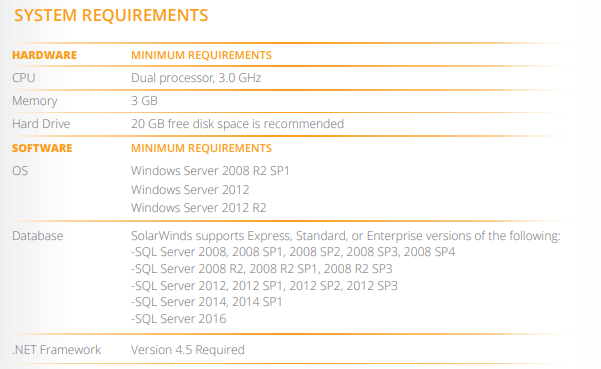
Task: Select the OS row label
Action: (20, 171)
